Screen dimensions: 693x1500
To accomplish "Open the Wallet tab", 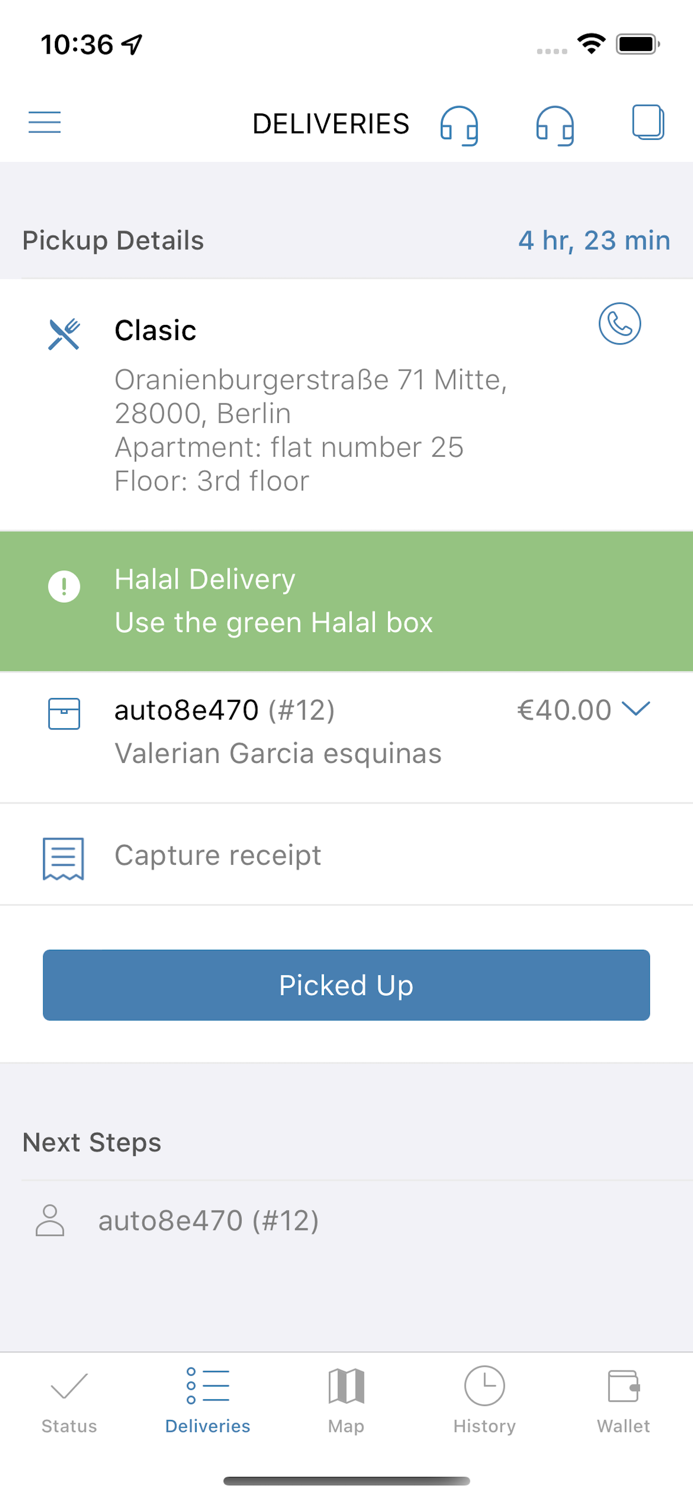I will point(623,1400).
